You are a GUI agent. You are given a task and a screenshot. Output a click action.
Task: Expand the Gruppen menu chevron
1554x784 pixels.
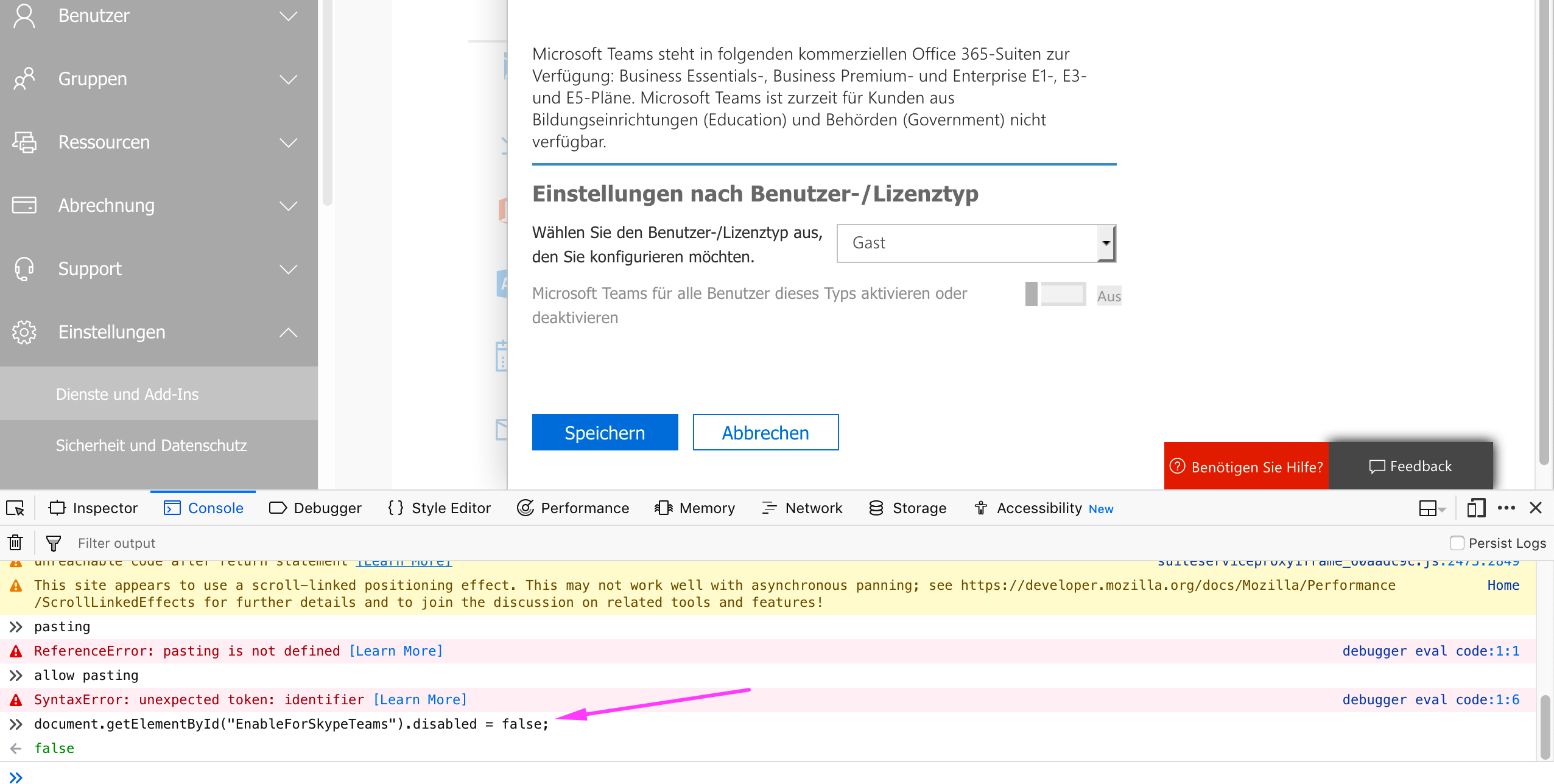pyautogui.click(x=289, y=79)
